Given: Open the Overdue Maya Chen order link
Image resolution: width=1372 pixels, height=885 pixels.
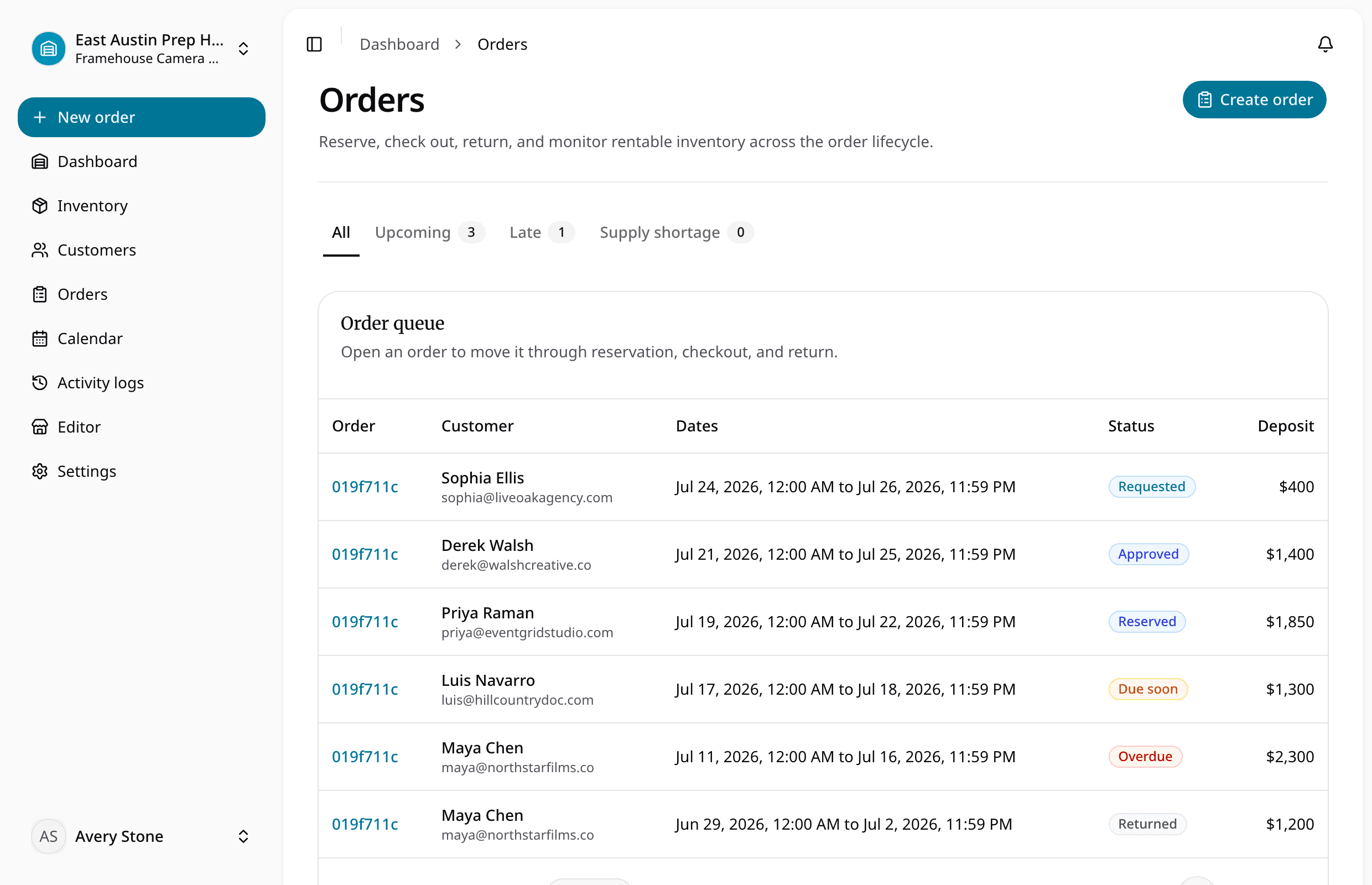Looking at the screenshot, I should point(365,756).
